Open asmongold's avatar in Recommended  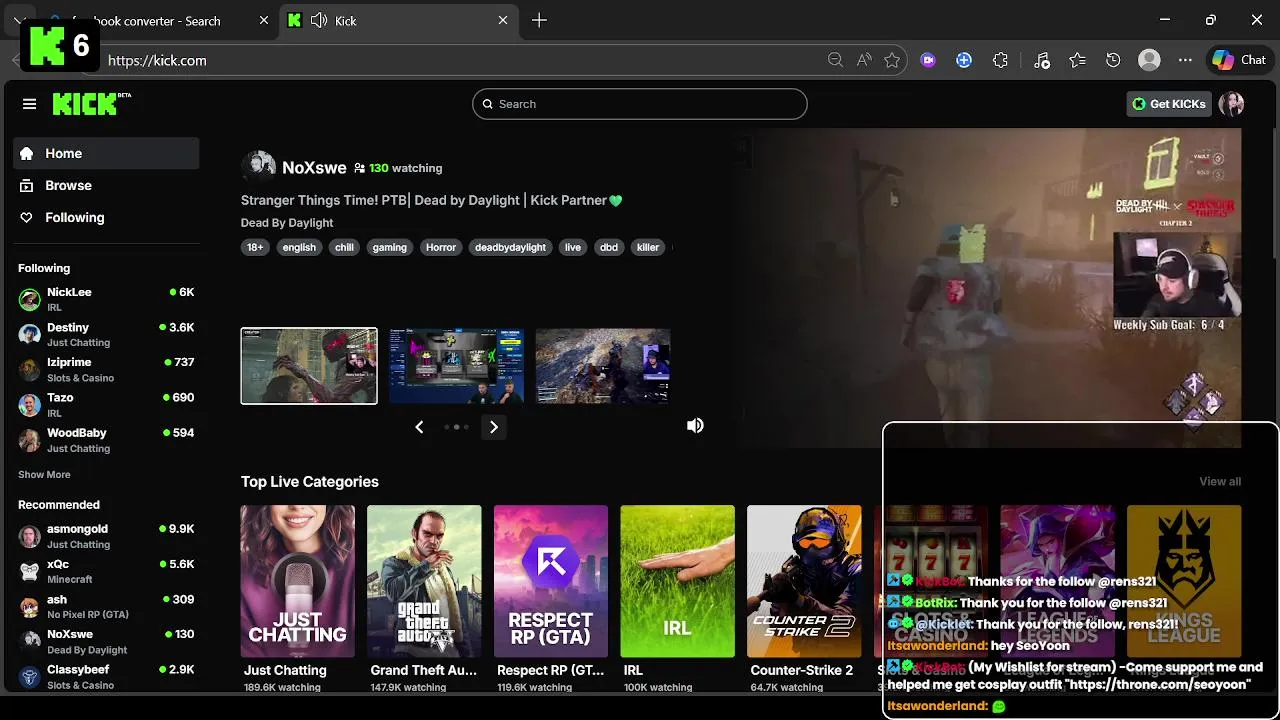[30, 536]
